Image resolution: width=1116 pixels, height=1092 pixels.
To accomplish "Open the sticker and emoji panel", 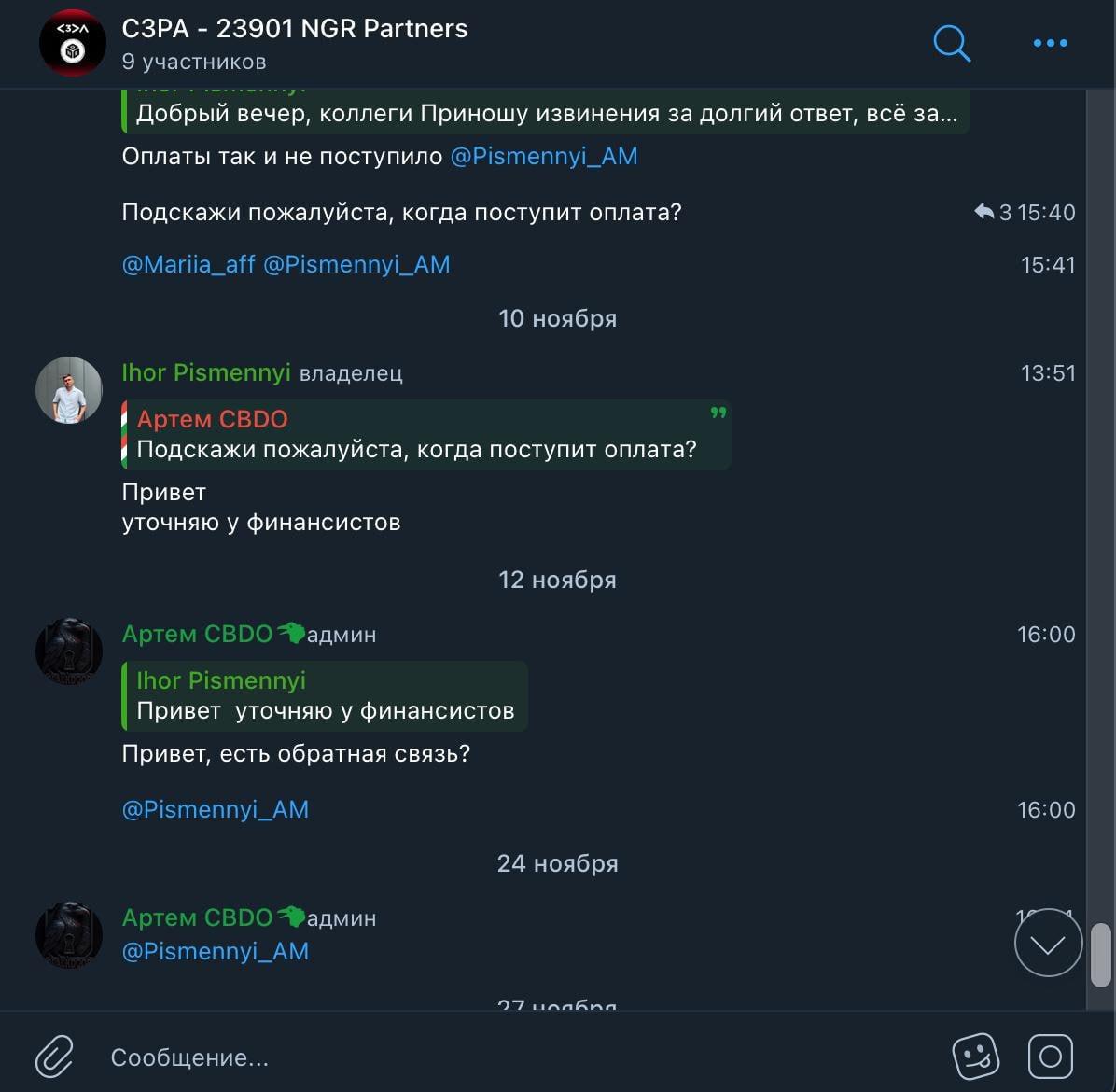I will coord(975,1057).
